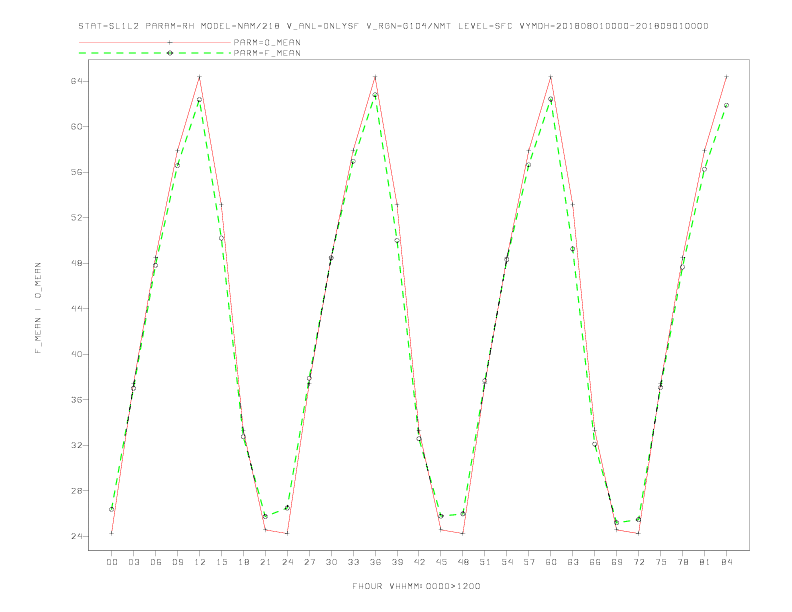This screenshot has width=792, height=612.
Task: Click y-axis tick label 64
Action: (x=77, y=81)
